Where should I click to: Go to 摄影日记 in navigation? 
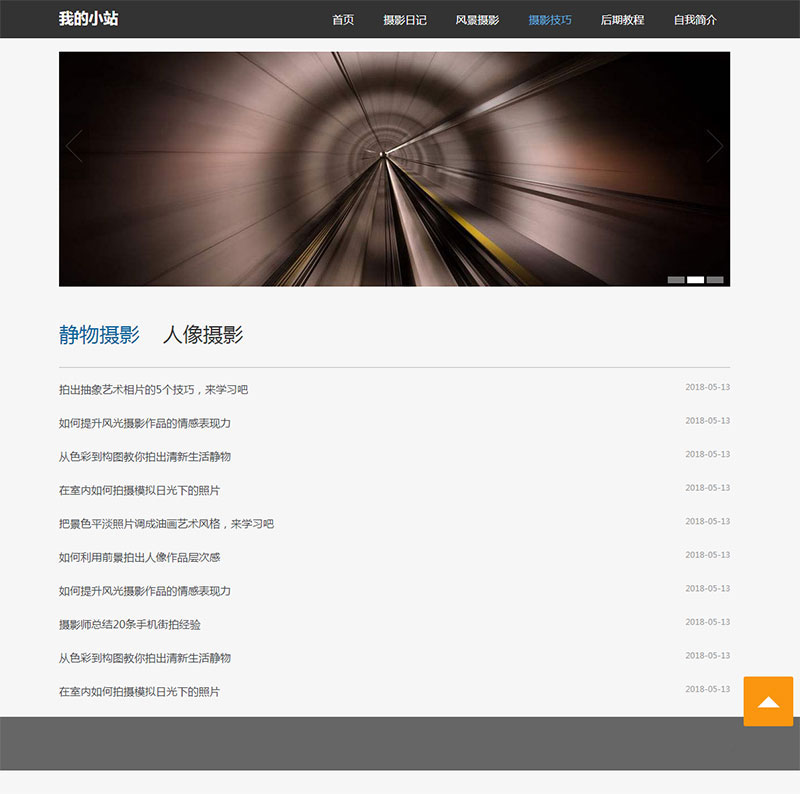(405, 20)
